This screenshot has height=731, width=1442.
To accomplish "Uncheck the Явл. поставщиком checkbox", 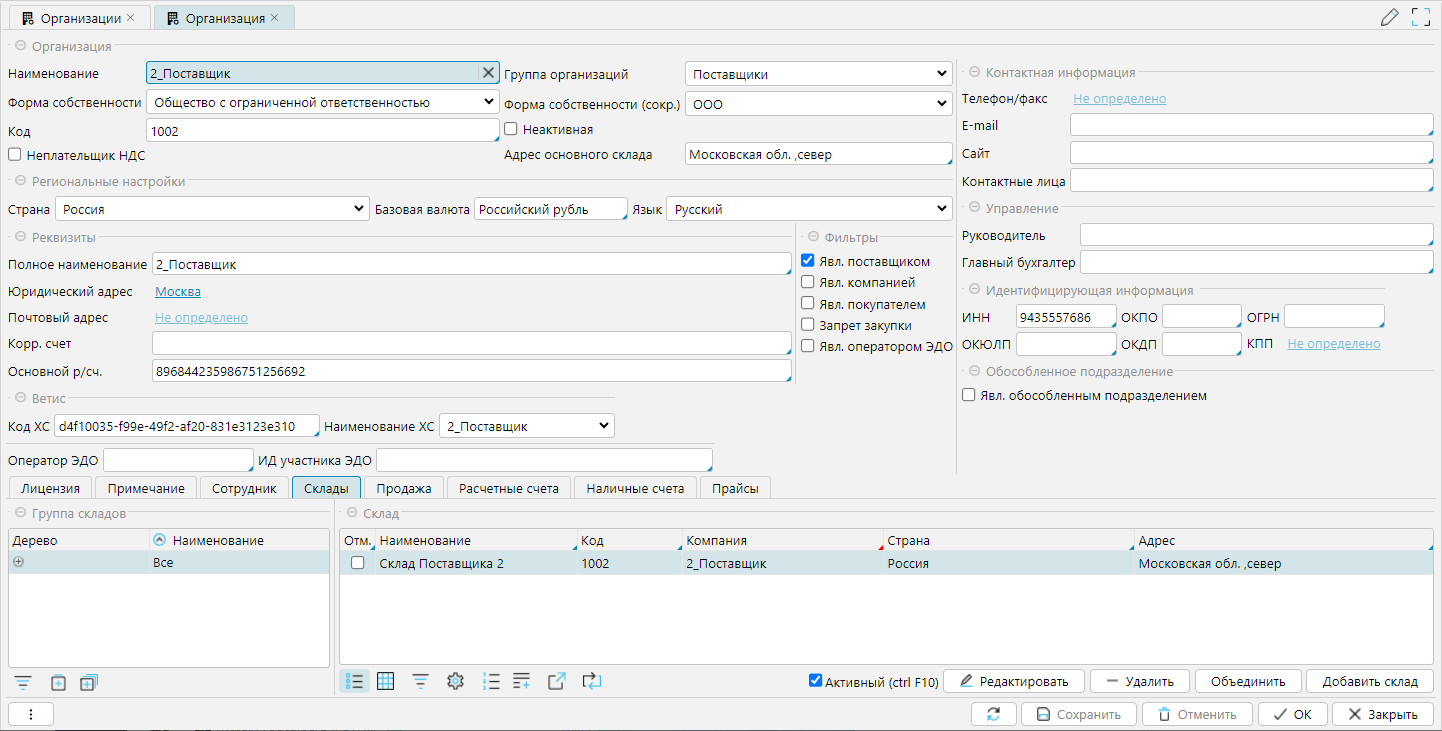I will [808, 261].
